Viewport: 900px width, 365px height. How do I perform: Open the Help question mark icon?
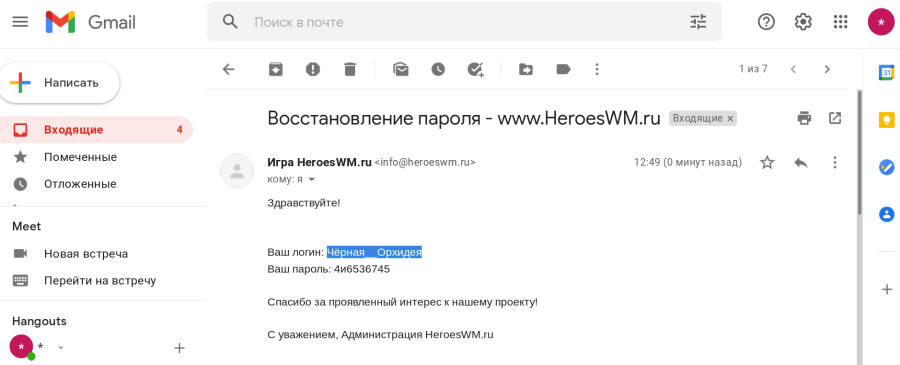(766, 22)
